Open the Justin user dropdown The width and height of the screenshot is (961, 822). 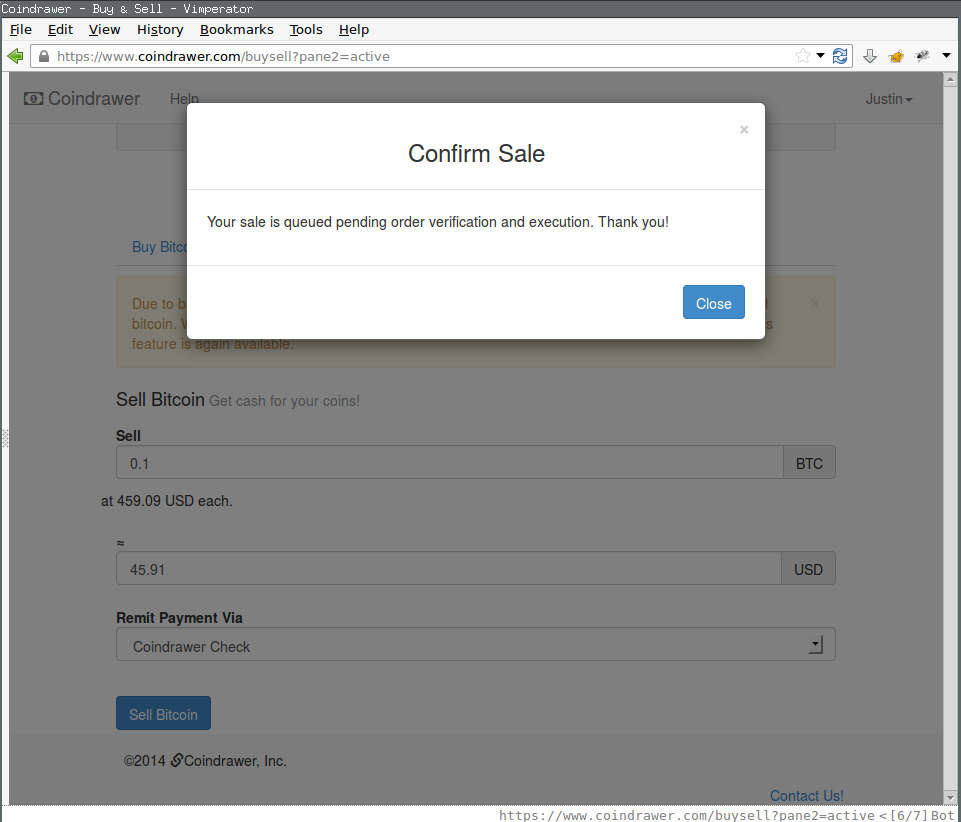point(888,99)
